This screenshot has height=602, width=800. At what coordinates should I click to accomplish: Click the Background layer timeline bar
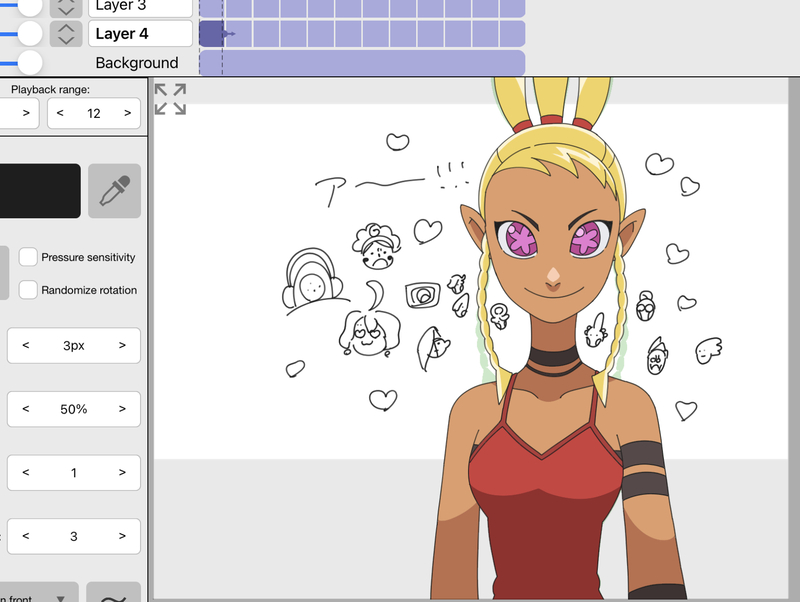click(x=362, y=63)
